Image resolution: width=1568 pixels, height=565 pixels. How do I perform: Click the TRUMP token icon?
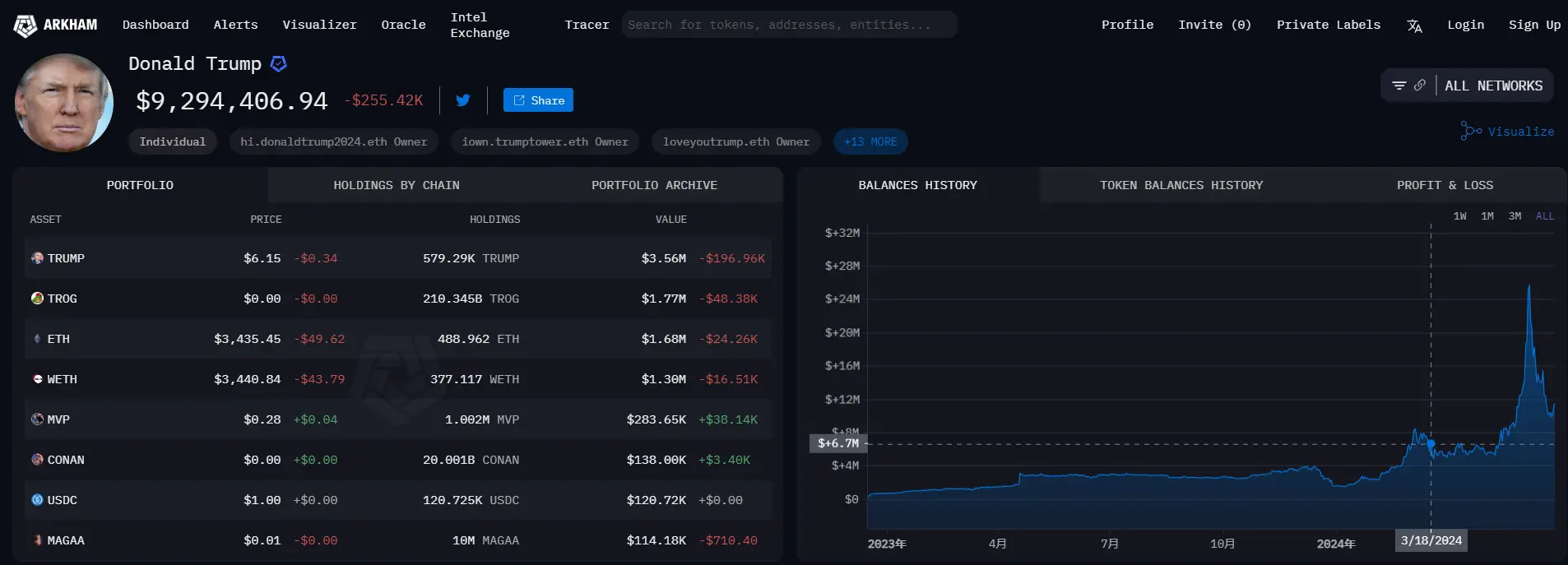[x=37, y=258]
